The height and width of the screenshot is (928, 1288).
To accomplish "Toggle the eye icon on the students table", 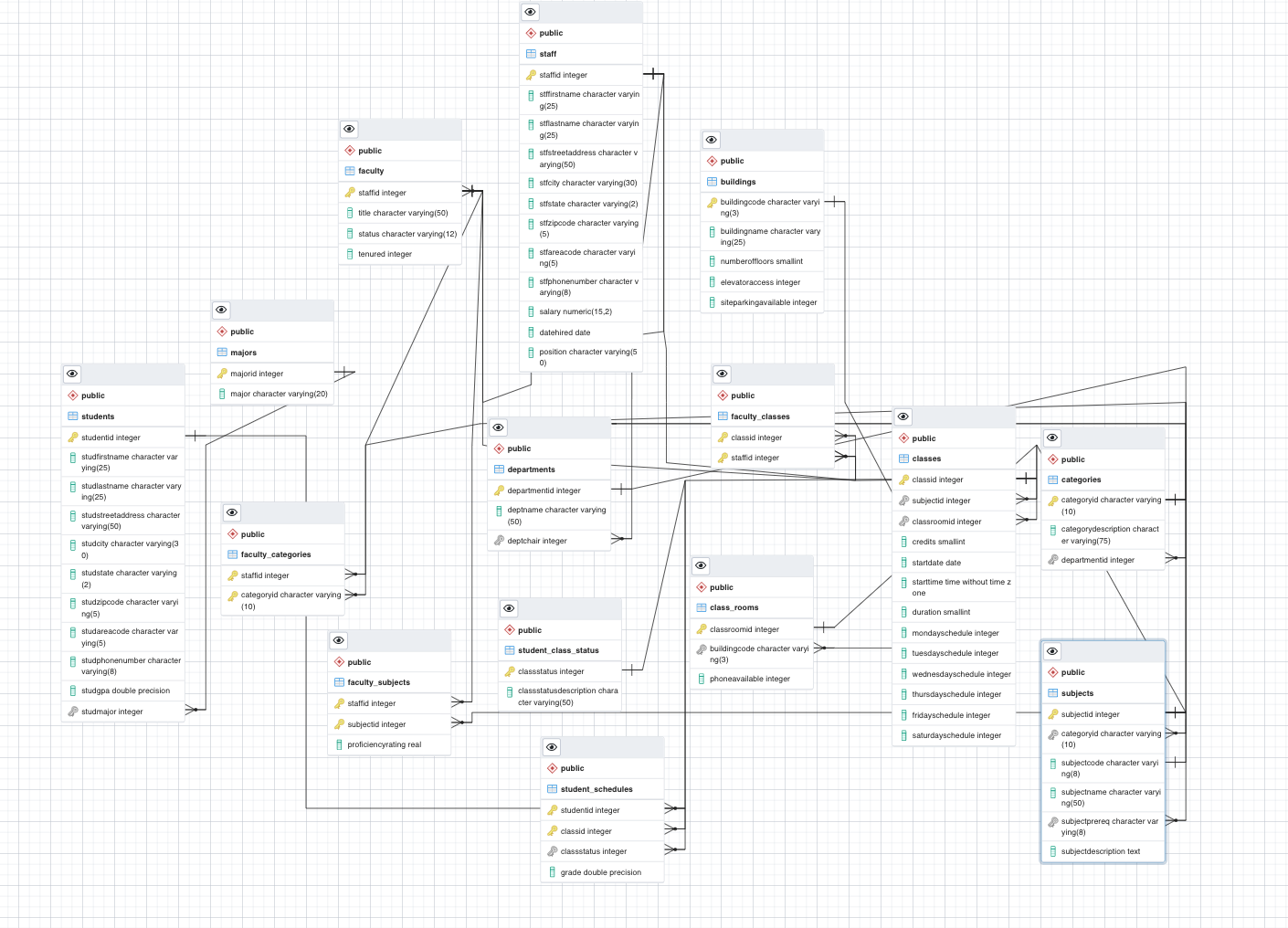I will [x=72, y=373].
